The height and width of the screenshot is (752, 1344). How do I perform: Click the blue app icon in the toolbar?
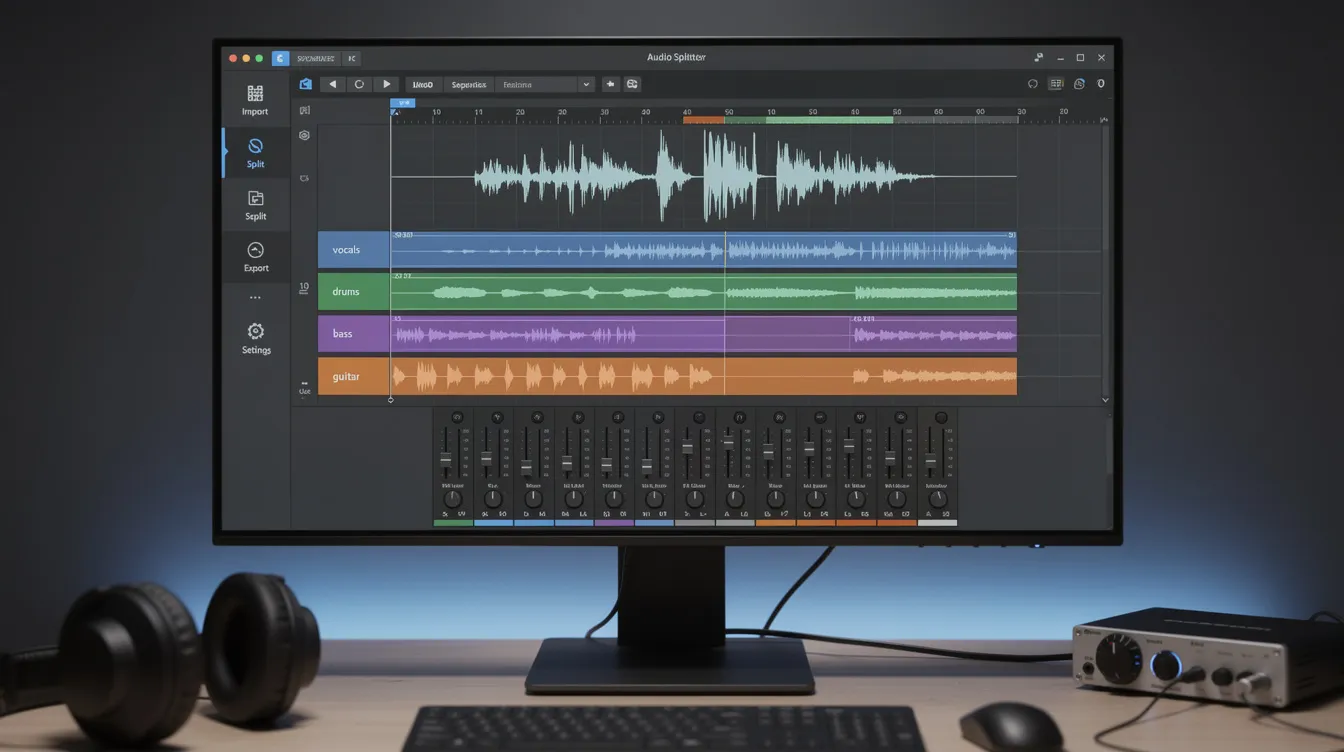(x=305, y=84)
